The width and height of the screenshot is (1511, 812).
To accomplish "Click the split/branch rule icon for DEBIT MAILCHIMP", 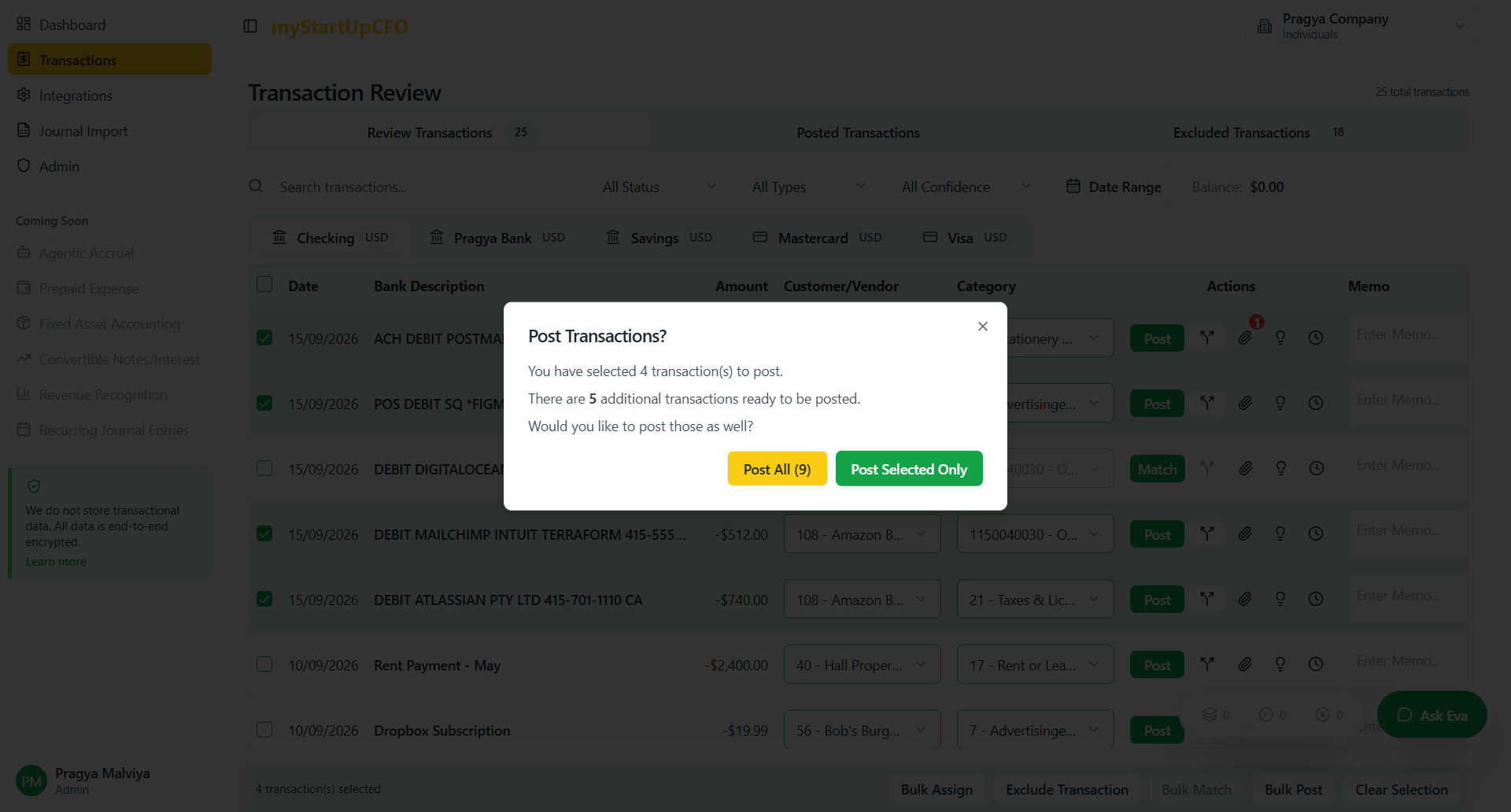I will 1208,533.
